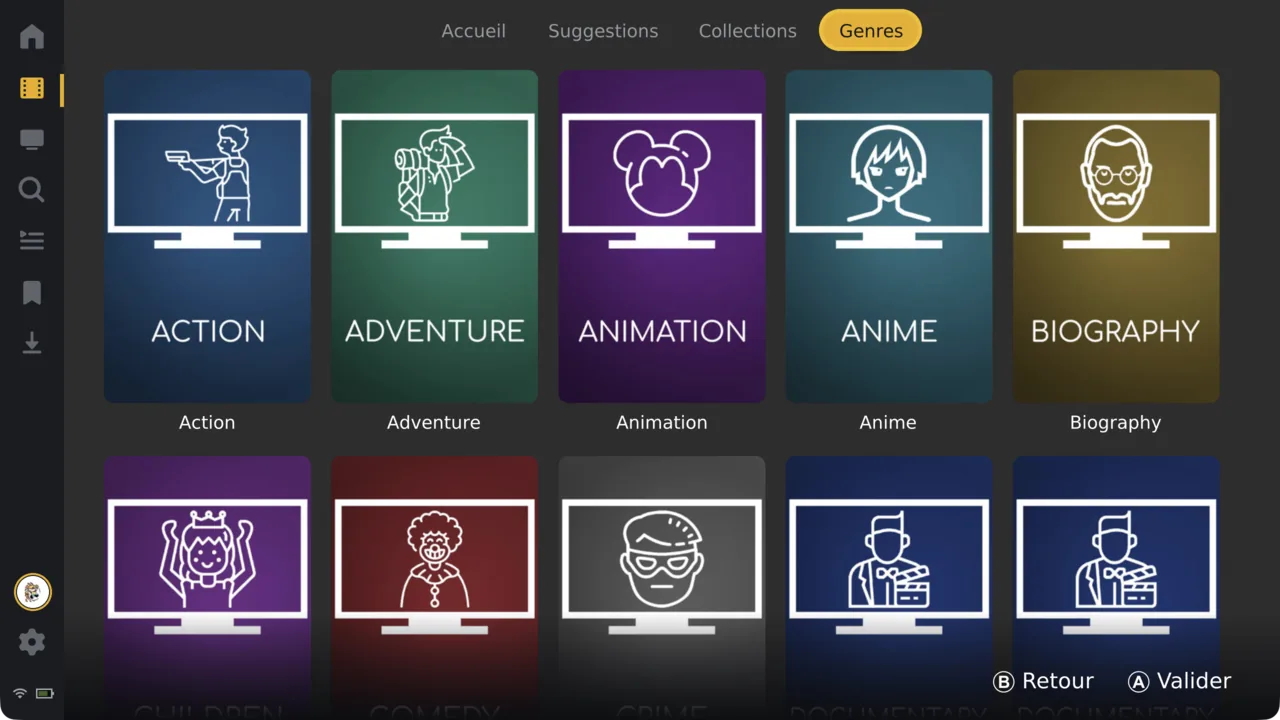Image resolution: width=1280 pixels, height=720 pixels.
Task: Click the "Adventure" caption text
Action: 434,422
